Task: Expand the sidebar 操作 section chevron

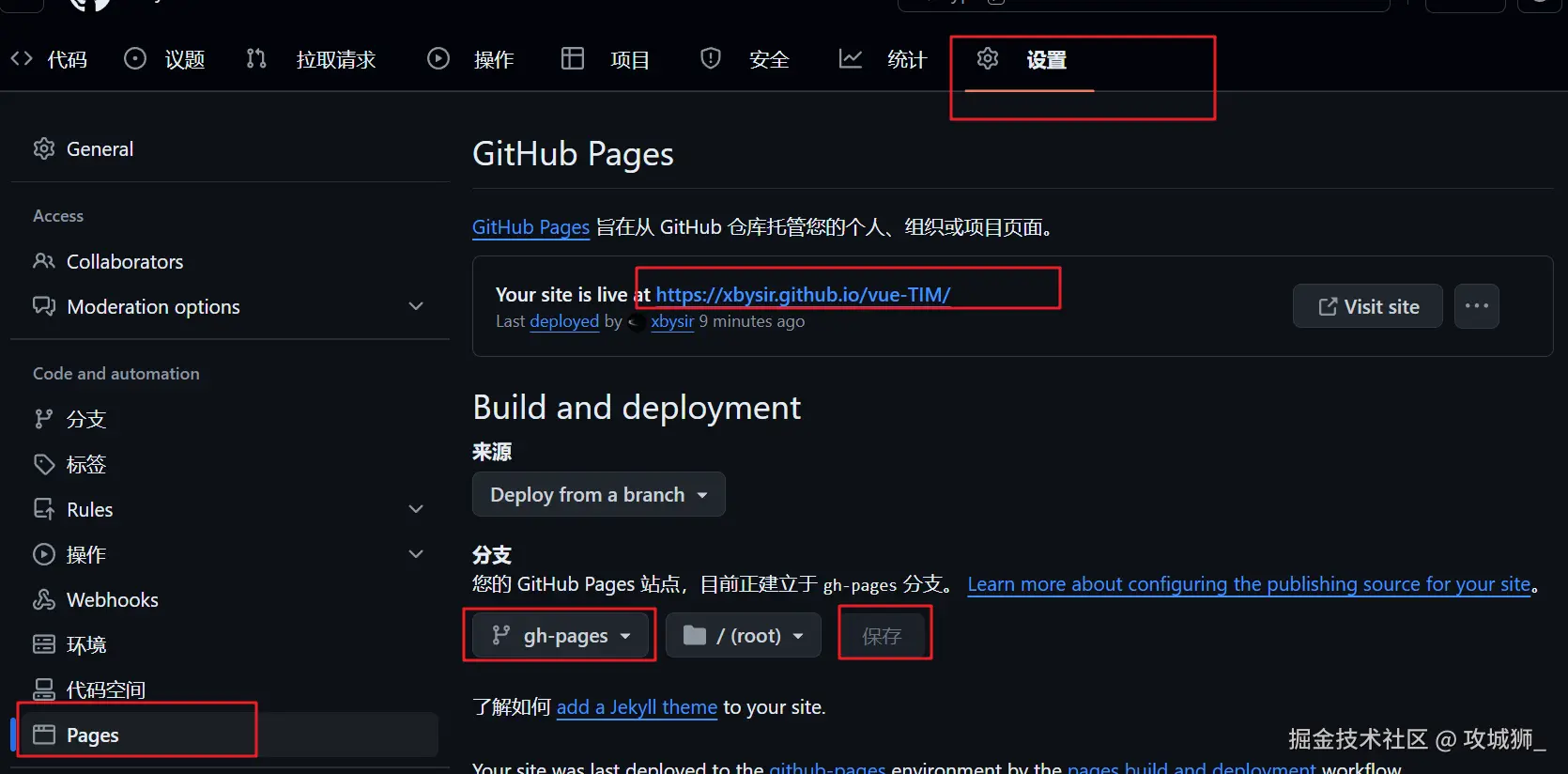Action: point(416,554)
